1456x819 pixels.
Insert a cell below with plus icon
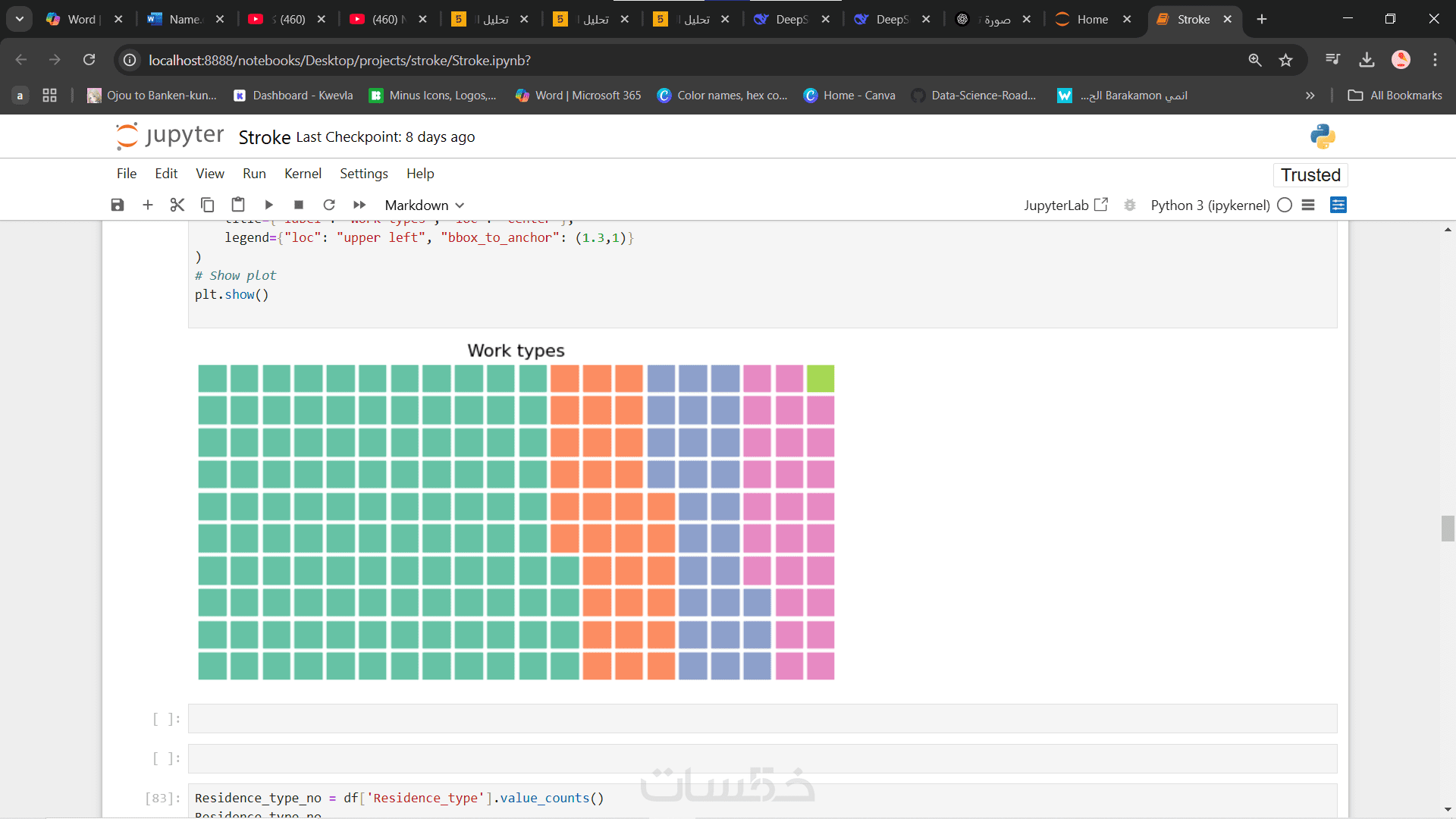148,205
